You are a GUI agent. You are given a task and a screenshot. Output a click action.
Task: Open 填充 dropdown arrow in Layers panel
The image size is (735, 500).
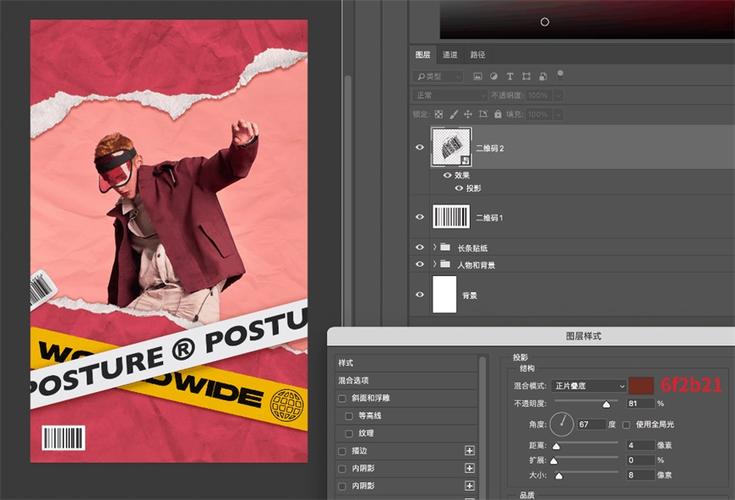(x=558, y=114)
